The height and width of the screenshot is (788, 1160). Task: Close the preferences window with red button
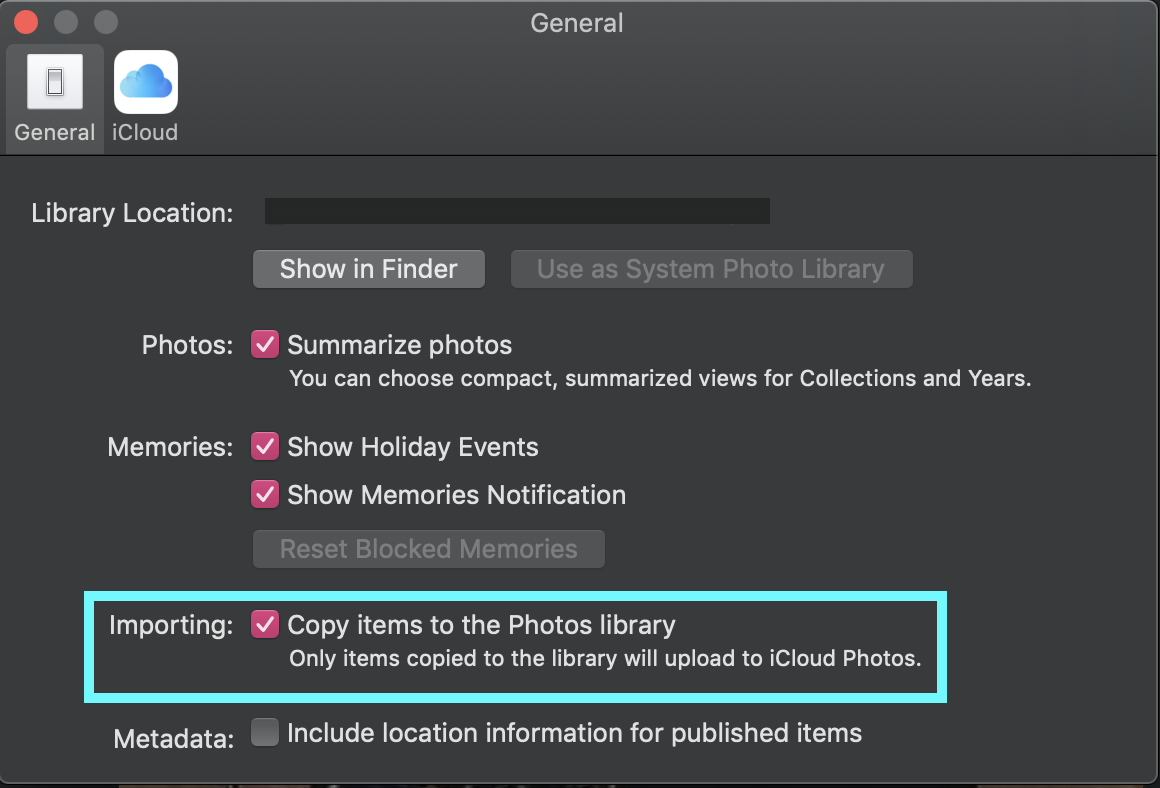point(26,22)
